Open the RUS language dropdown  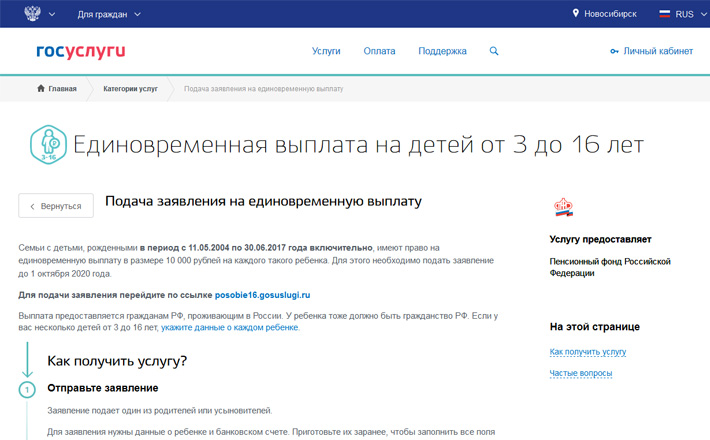click(690, 14)
